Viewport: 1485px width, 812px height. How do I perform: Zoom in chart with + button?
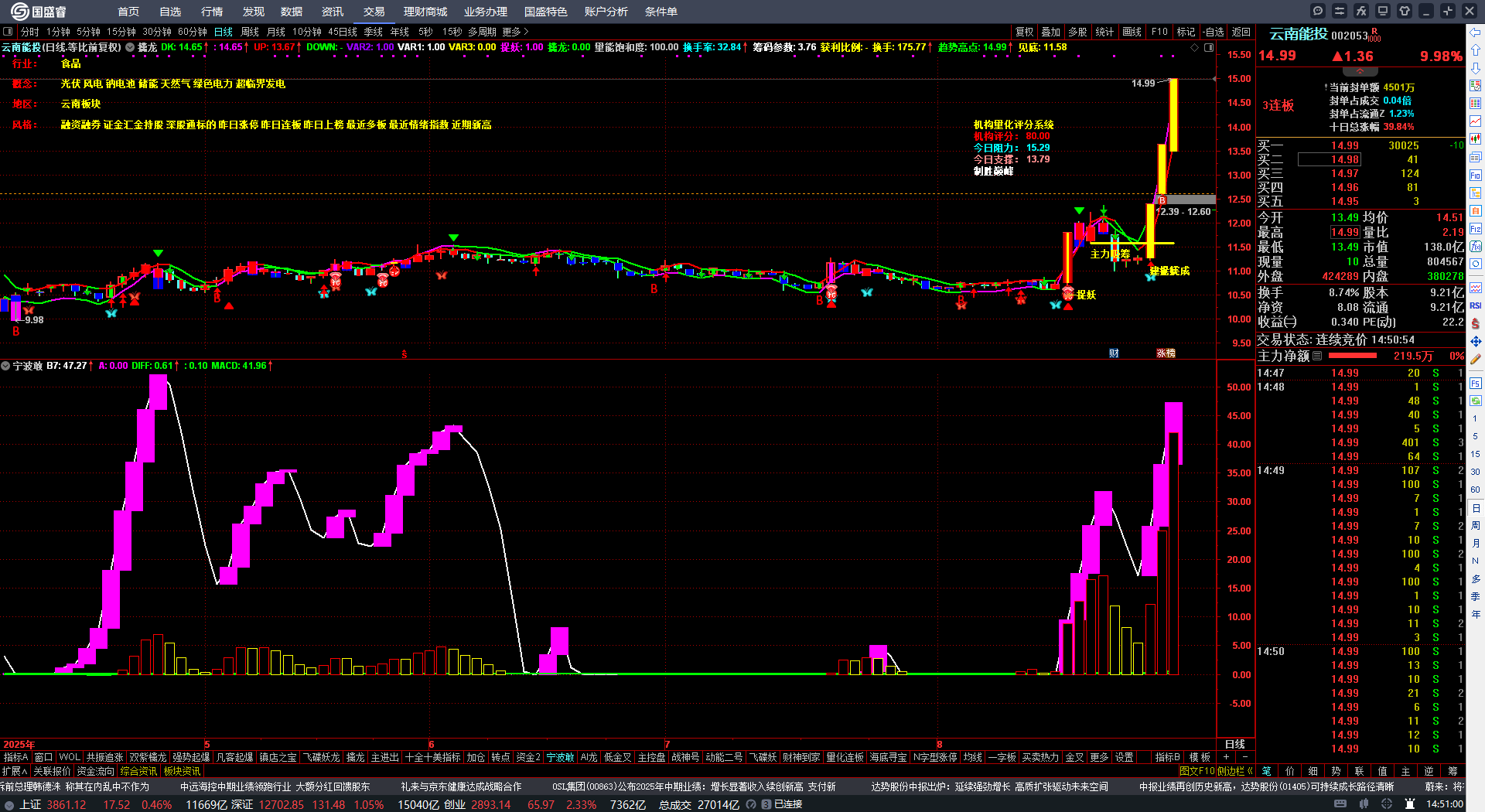coord(1226,757)
